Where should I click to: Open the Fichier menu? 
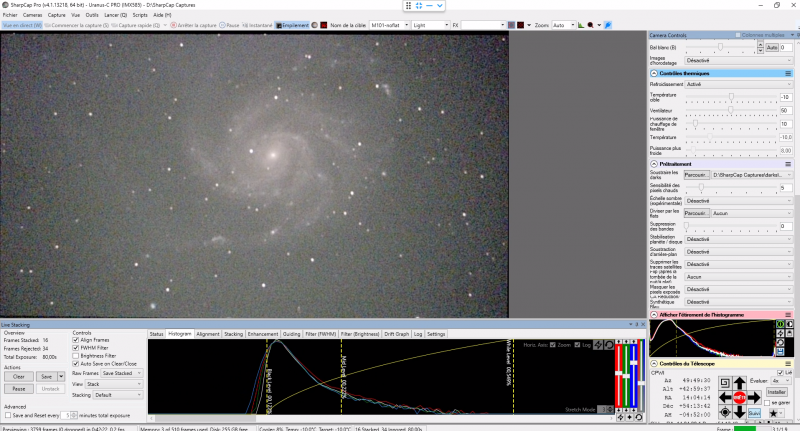pyautogui.click(x=10, y=15)
